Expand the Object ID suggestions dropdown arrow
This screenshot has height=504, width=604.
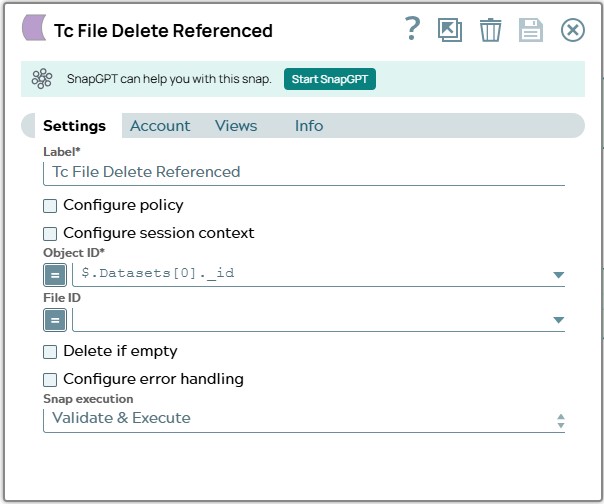[559, 275]
